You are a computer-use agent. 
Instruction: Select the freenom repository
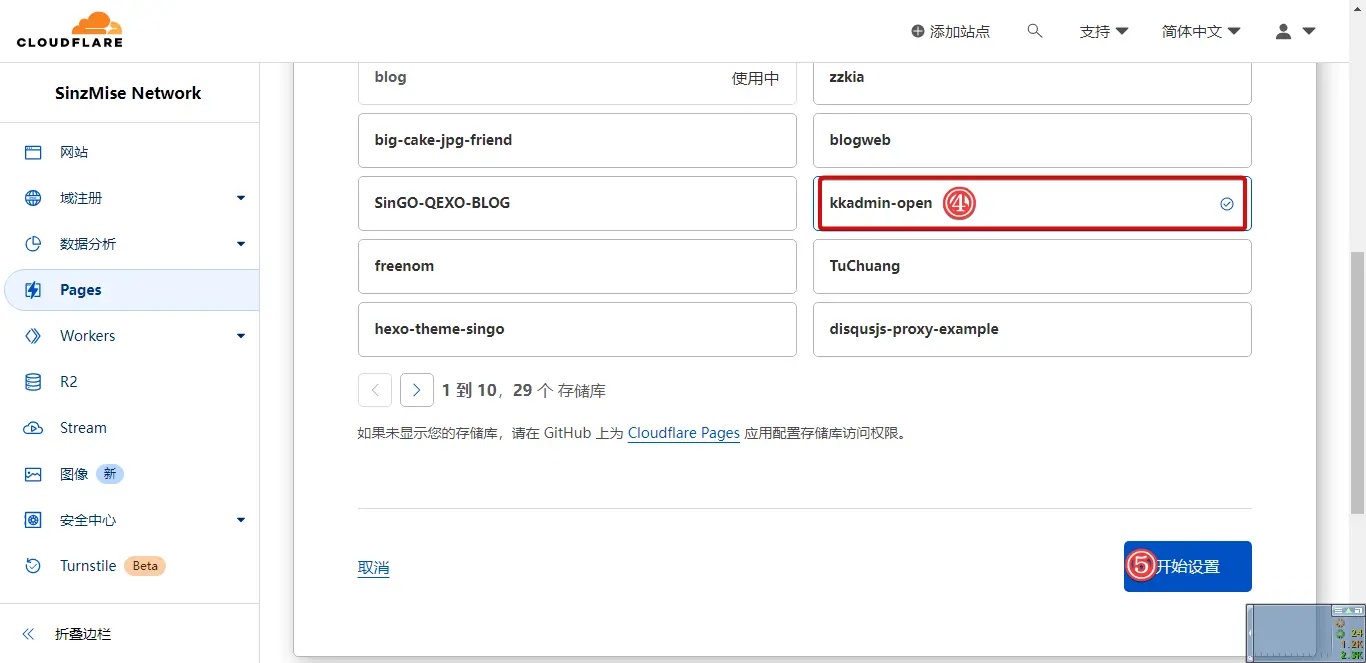(577, 266)
